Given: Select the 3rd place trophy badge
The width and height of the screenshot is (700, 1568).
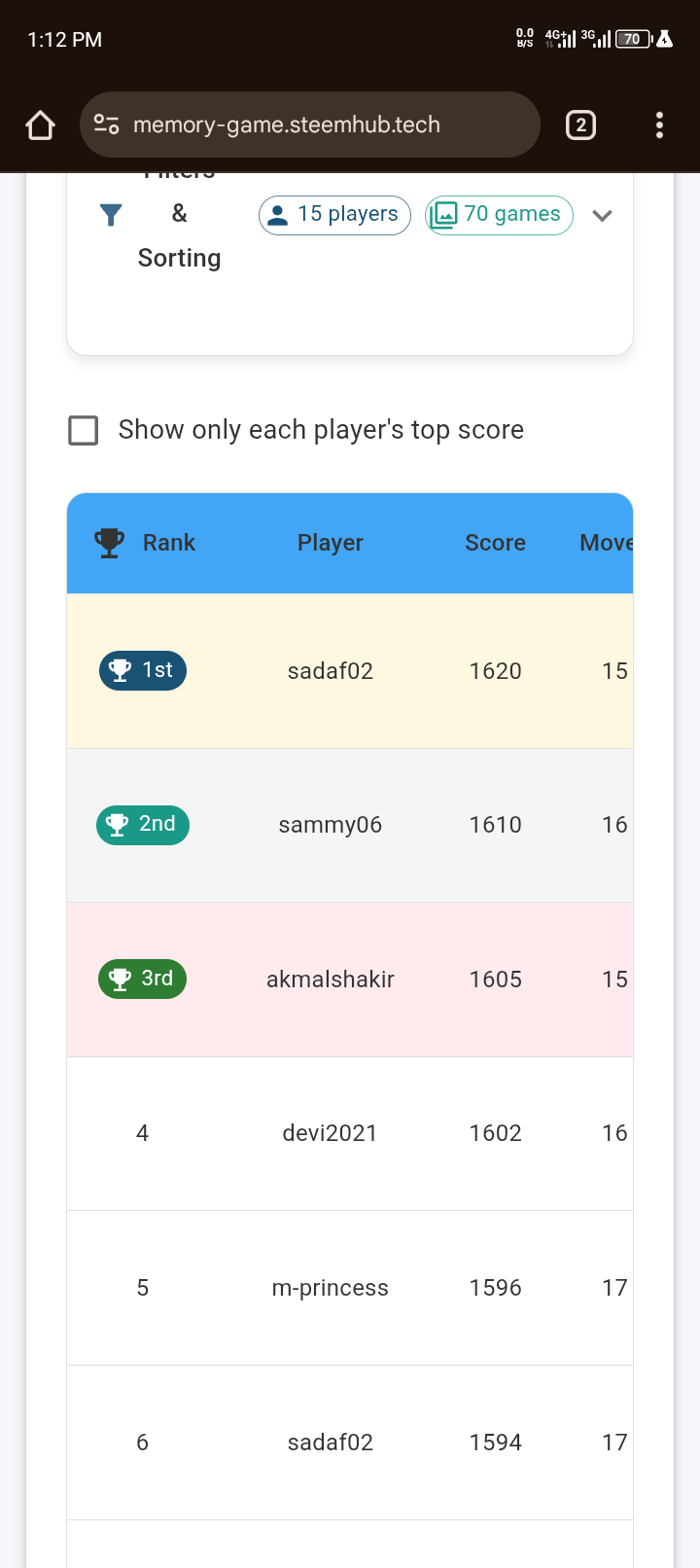Looking at the screenshot, I should point(143,979).
